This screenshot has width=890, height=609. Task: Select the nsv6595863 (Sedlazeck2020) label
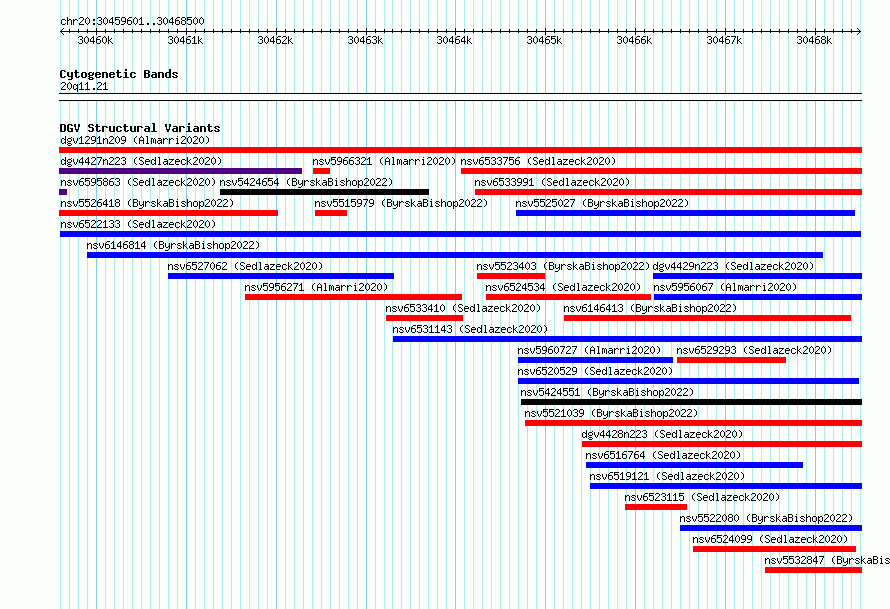coord(138,182)
